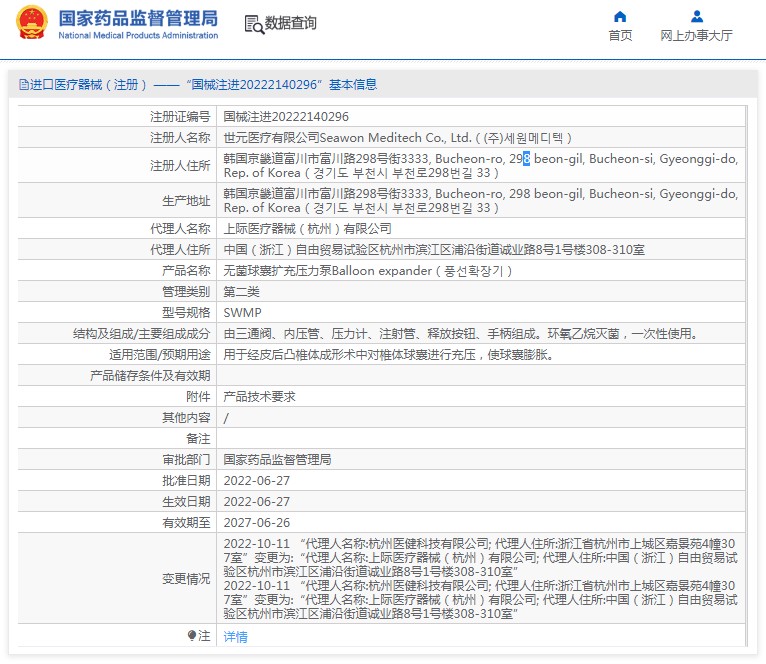766x664 pixels.
Task: Click the 第二类 management category value
Action: click(x=241, y=291)
